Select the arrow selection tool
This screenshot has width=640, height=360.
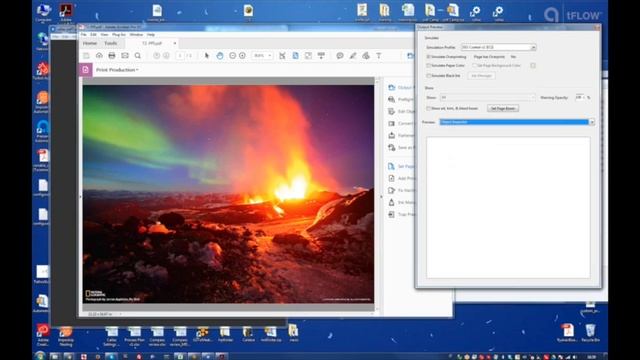click(207, 56)
